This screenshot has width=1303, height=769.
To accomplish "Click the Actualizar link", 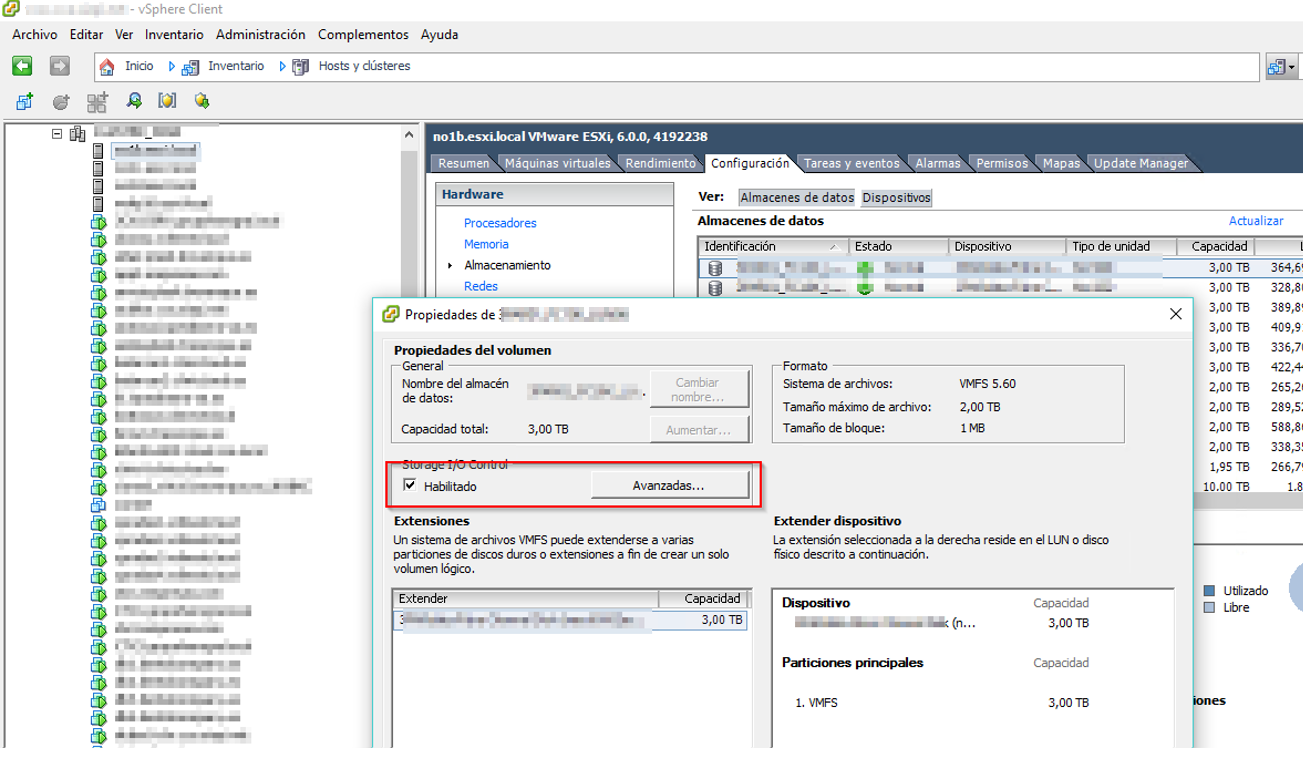I will (x=1255, y=221).
